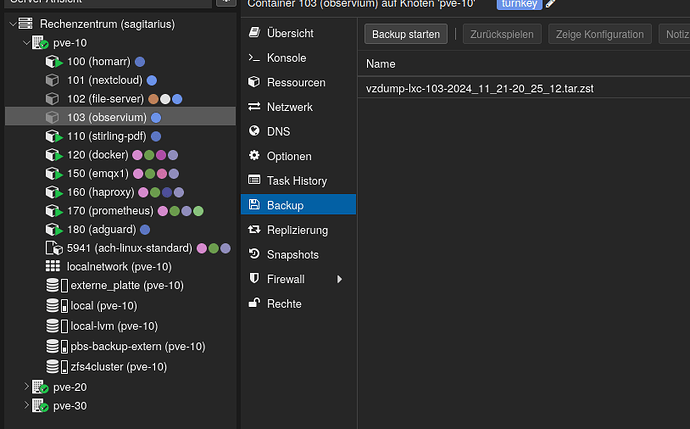Open the Firewall menu item

tap(298, 279)
